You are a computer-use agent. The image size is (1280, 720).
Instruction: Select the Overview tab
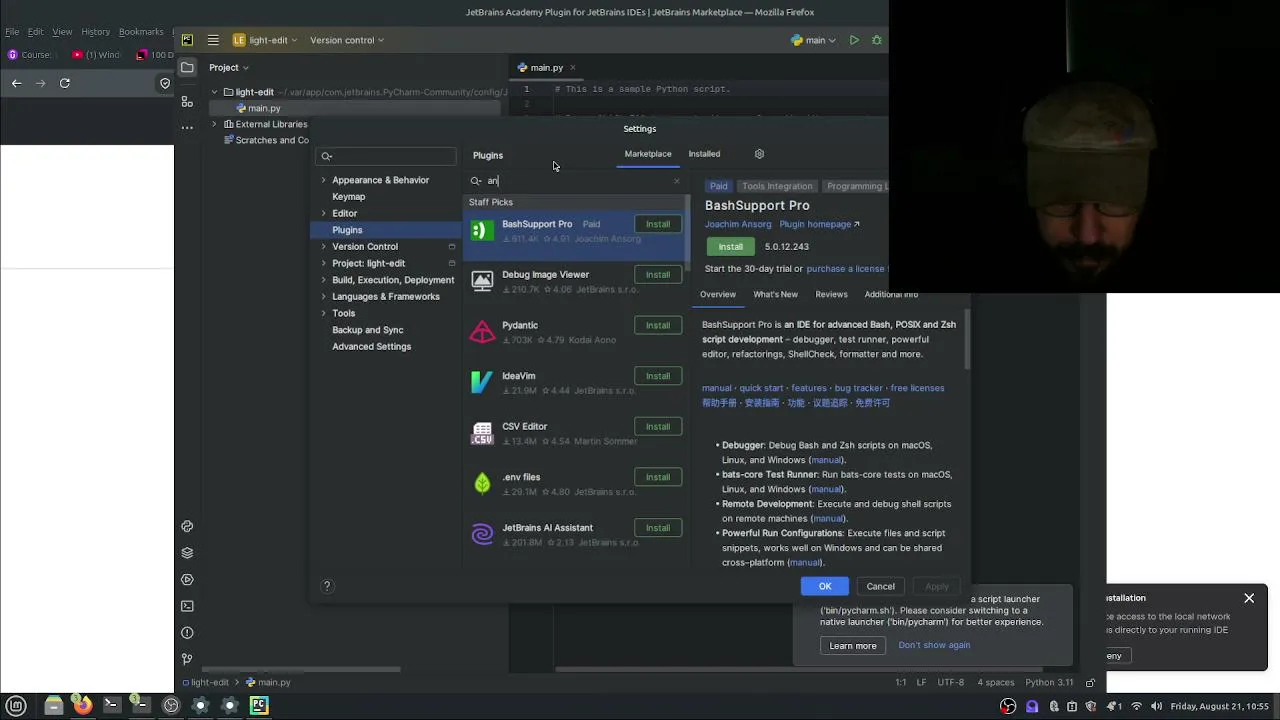tap(718, 294)
